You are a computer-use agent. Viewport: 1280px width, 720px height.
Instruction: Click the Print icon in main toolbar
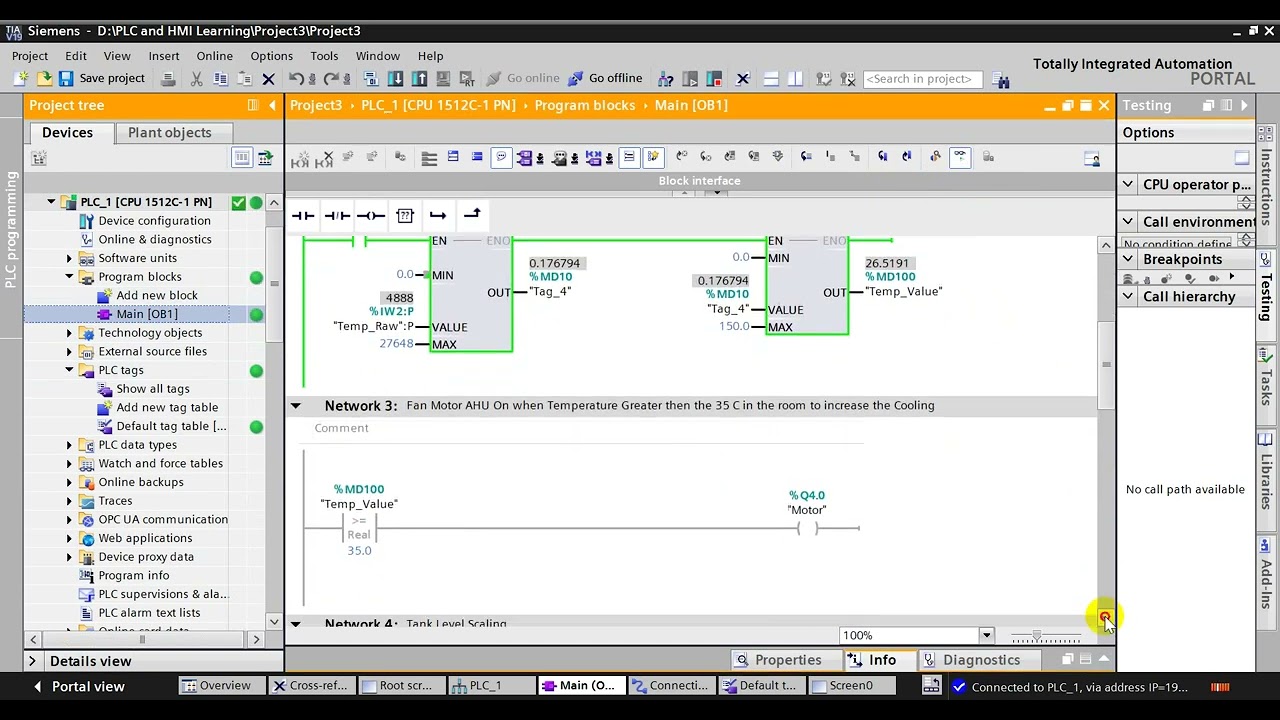[x=168, y=78]
